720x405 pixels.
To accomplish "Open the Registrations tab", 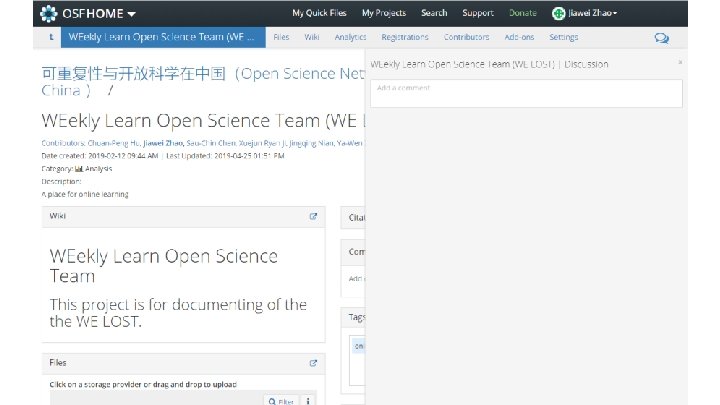I will [x=405, y=37].
